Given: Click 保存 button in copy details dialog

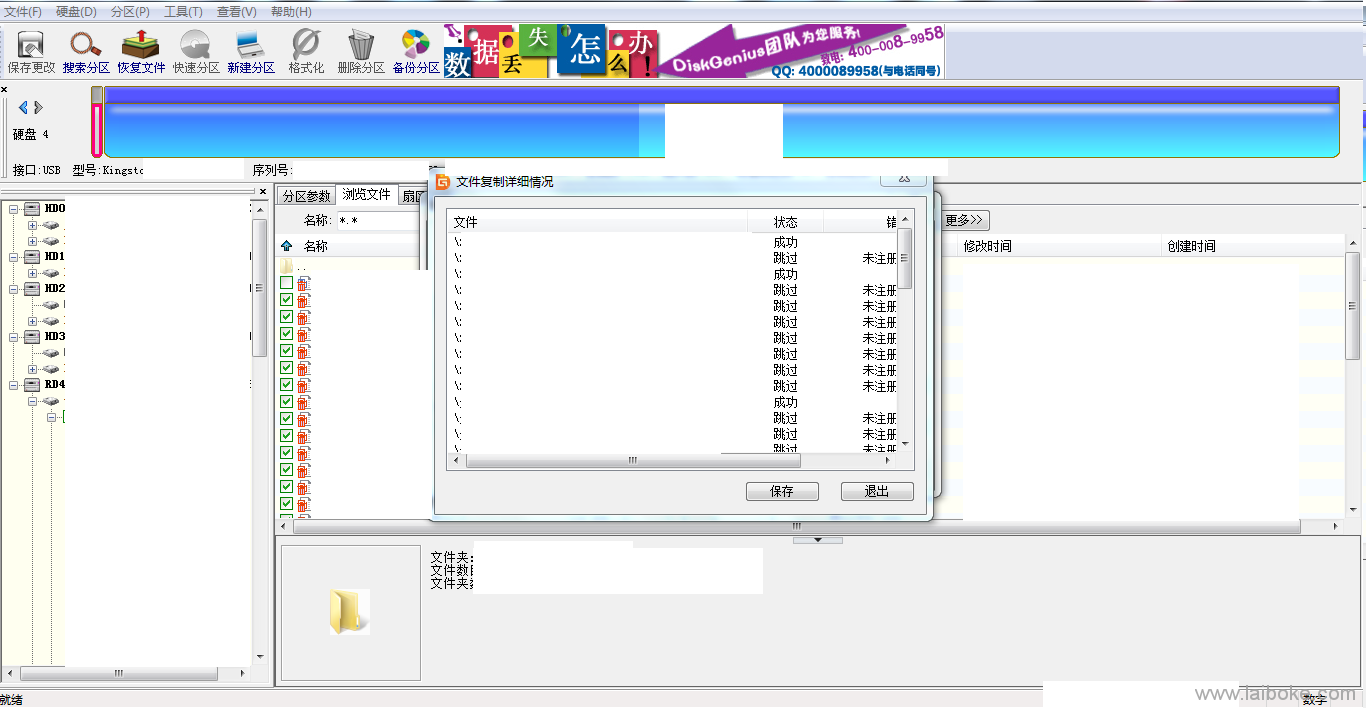Looking at the screenshot, I should point(782,491).
